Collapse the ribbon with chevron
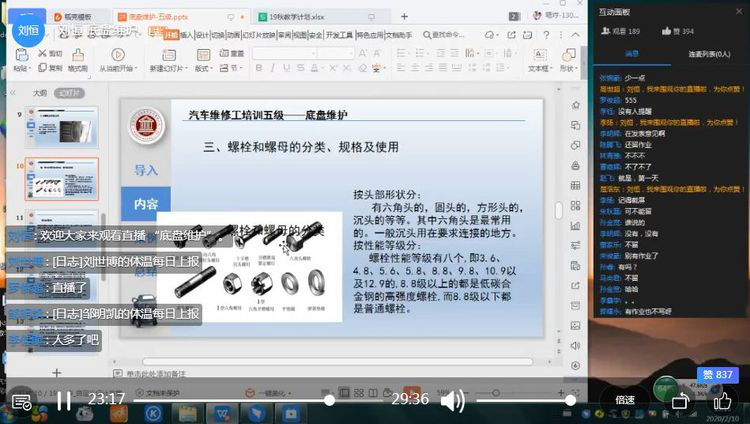Viewport: 750px width, 424px height. click(x=575, y=35)
